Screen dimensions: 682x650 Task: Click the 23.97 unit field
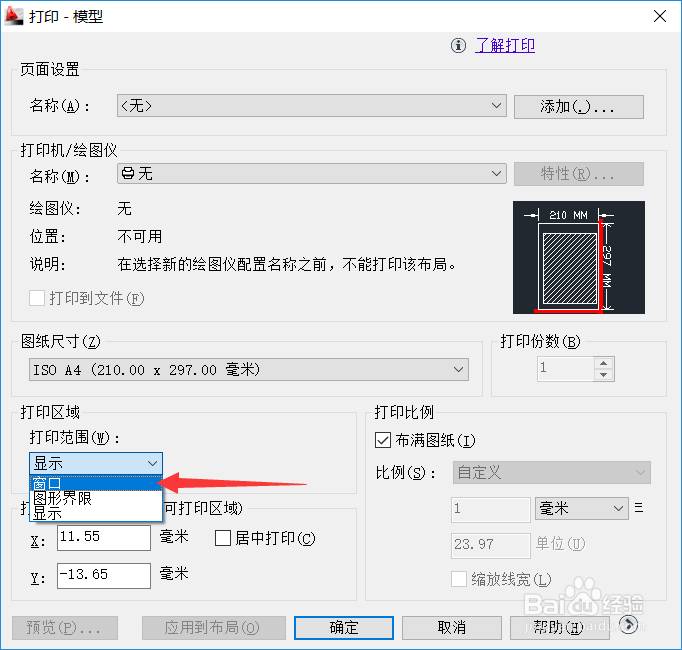[491, 545]
